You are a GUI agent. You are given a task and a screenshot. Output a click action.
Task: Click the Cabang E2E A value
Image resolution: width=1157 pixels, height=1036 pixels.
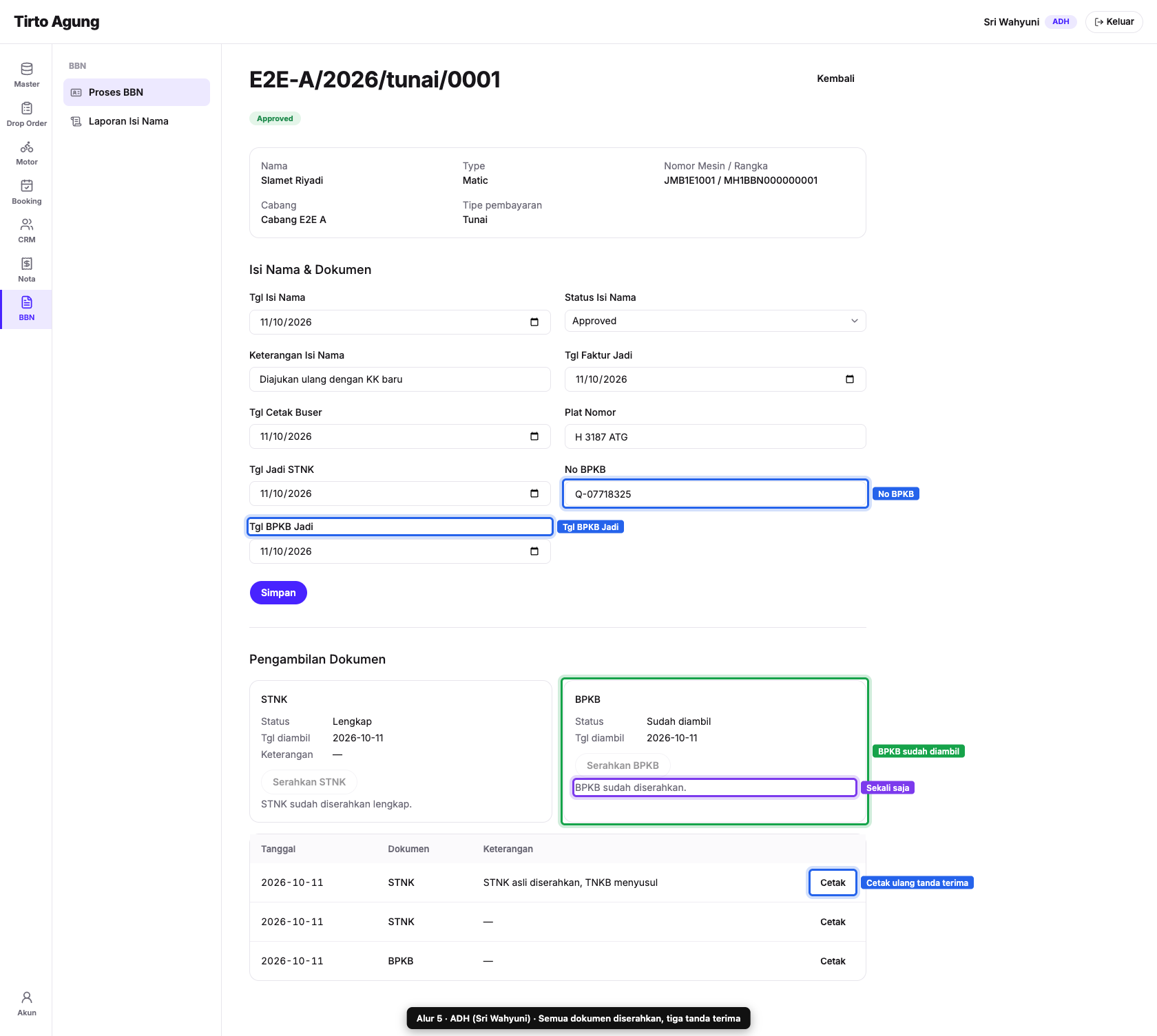click(293, 220)
